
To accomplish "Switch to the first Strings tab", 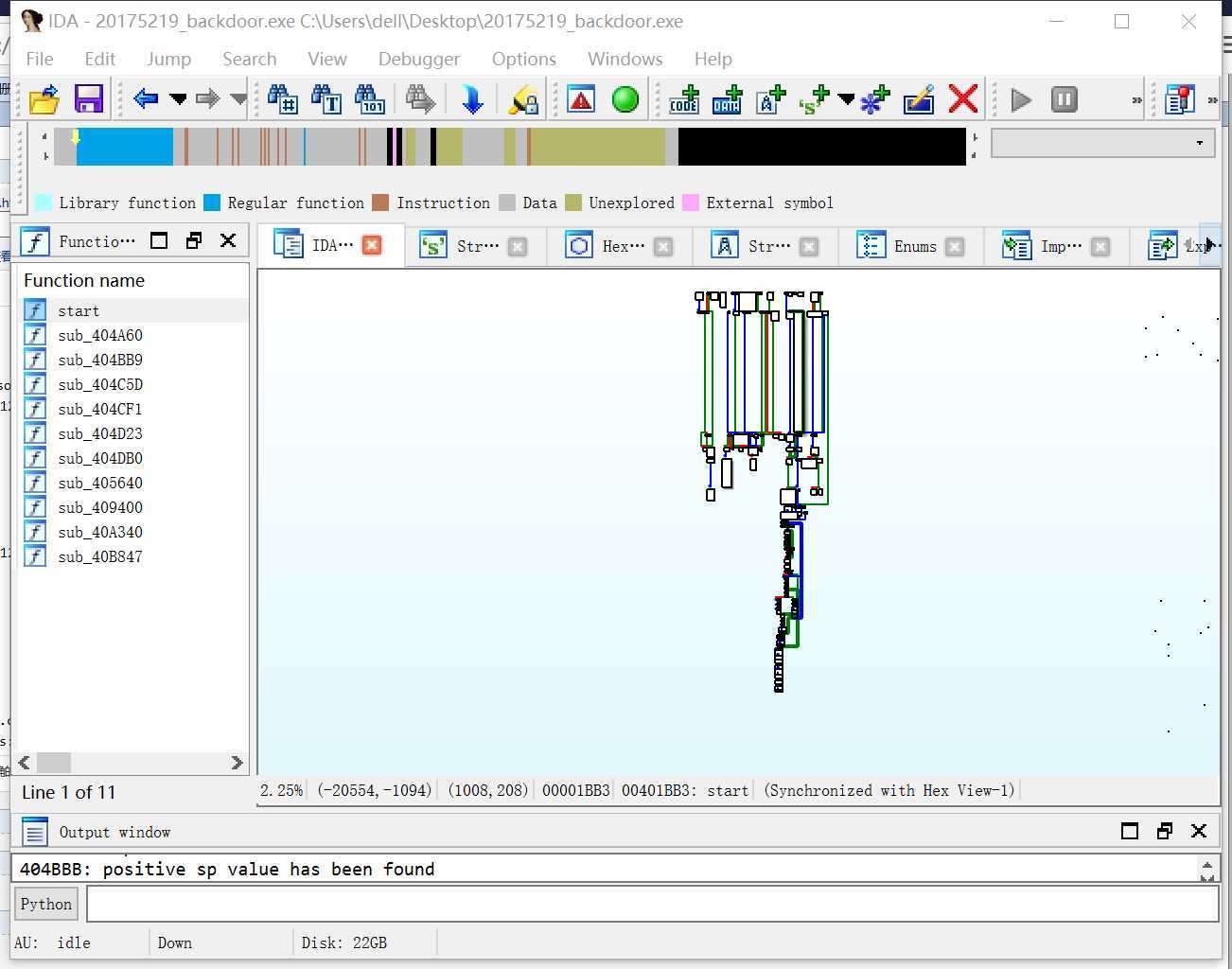I will coord(475,246).
